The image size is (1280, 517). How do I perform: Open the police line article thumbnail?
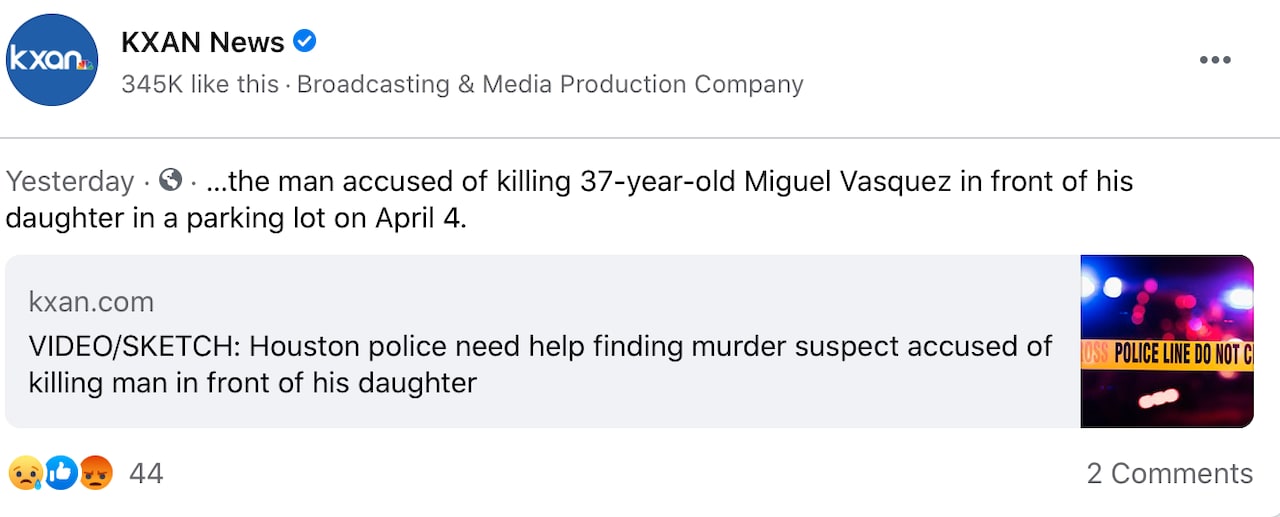coord(1166,341)
